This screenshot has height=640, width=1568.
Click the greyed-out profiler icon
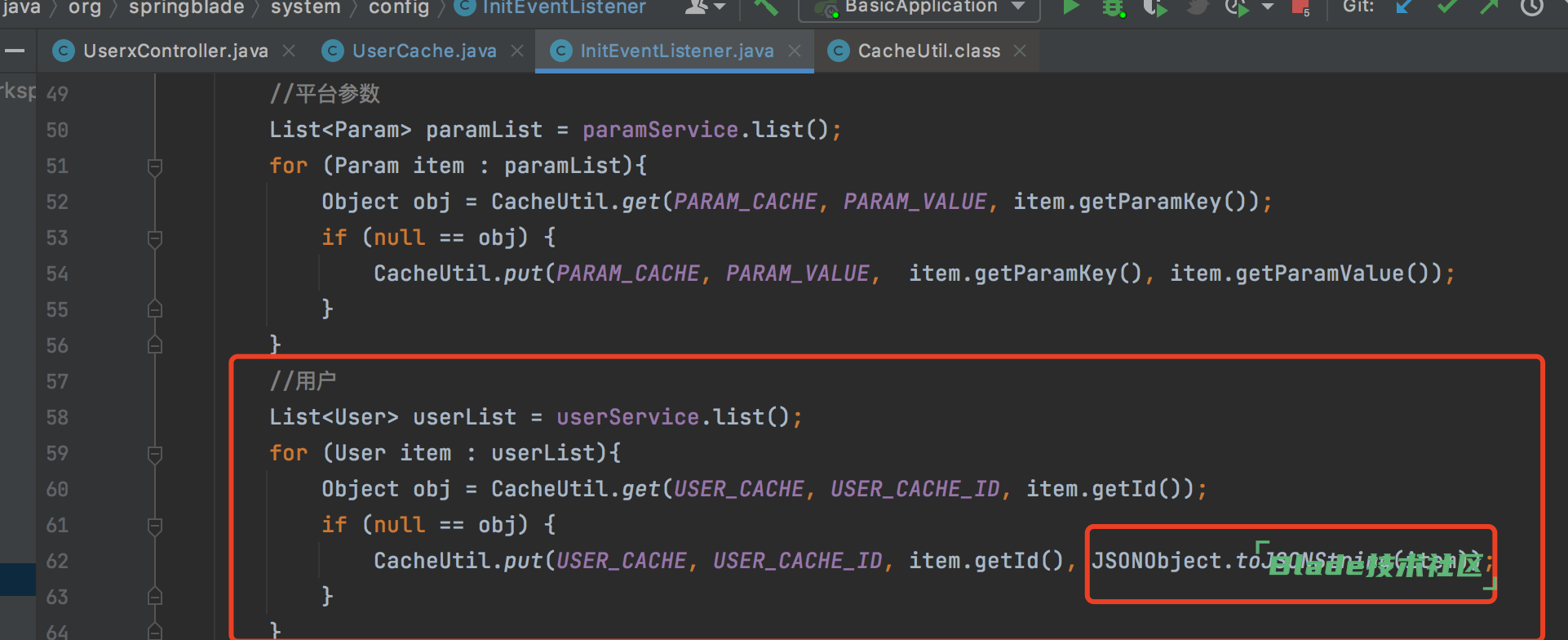point(1196,7)
